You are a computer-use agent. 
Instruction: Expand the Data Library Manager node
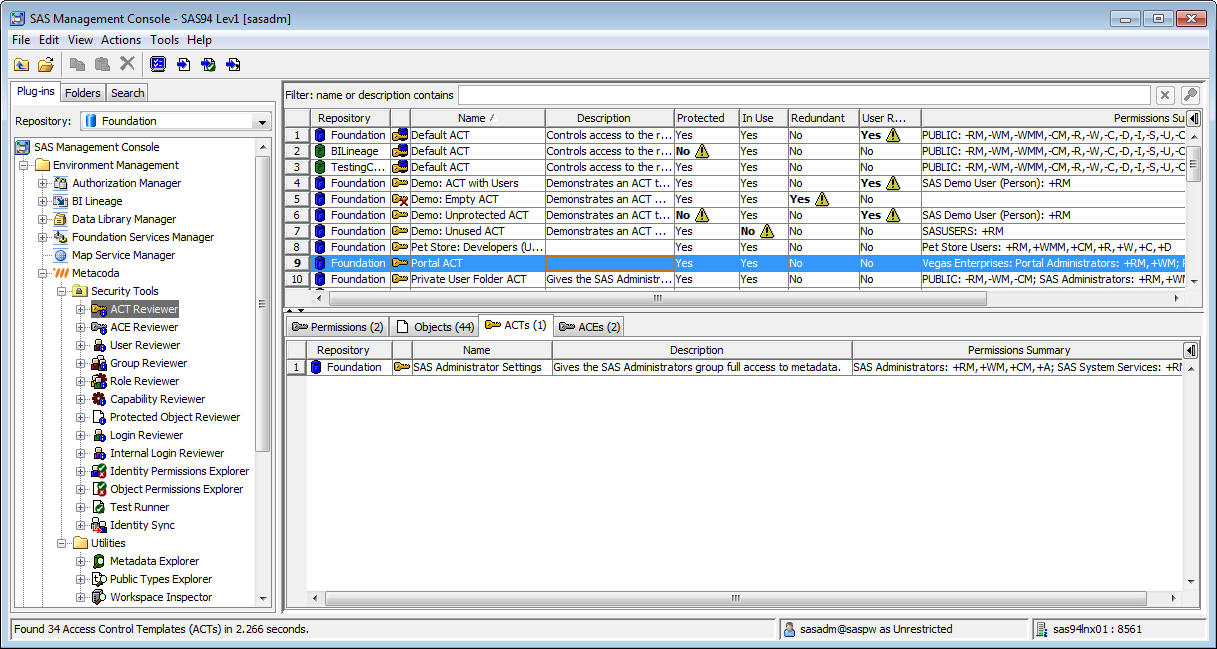click(43, 219)
